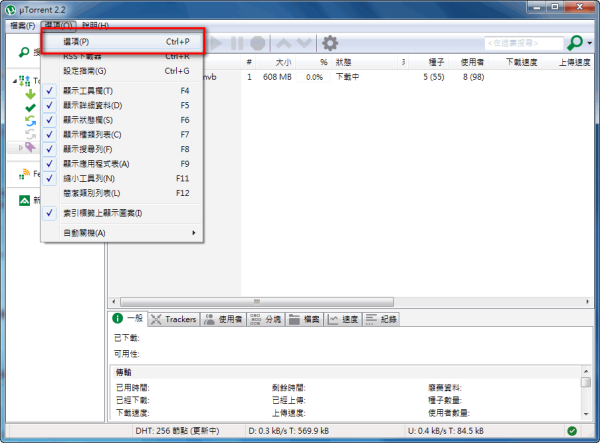This screenshot has width=600, height=443.
Task: Click the green search magnifier icon at top right
Action: (x=575, y=43)
